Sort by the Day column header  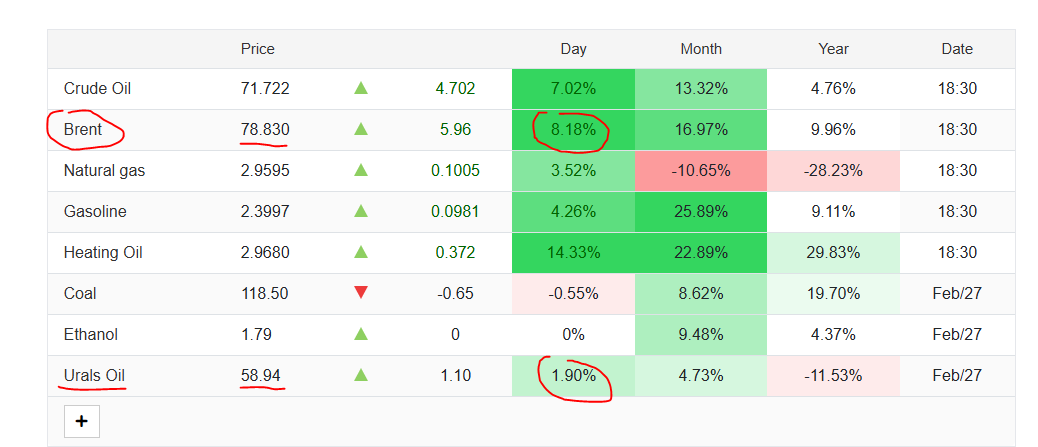click(x=573, y=49)
